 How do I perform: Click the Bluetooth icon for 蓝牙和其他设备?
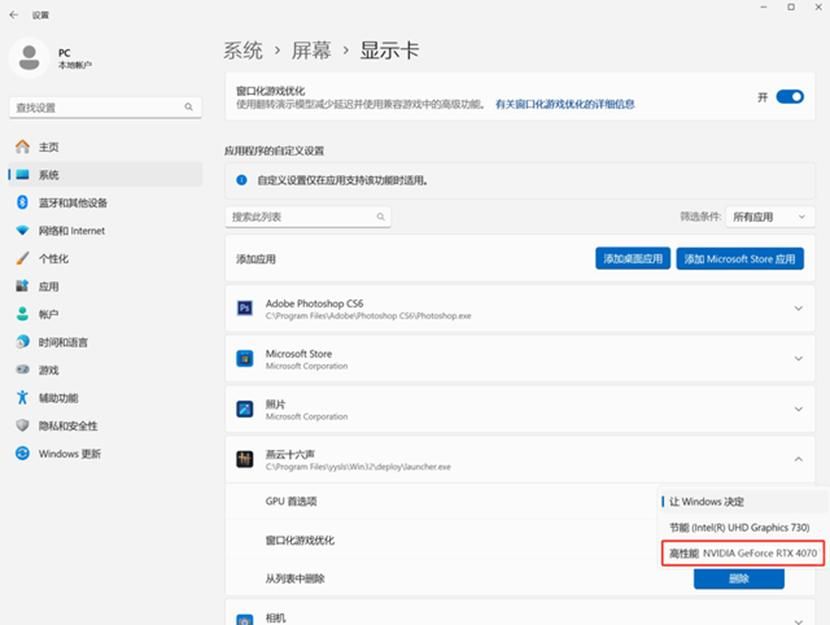[x=22, y=202]
